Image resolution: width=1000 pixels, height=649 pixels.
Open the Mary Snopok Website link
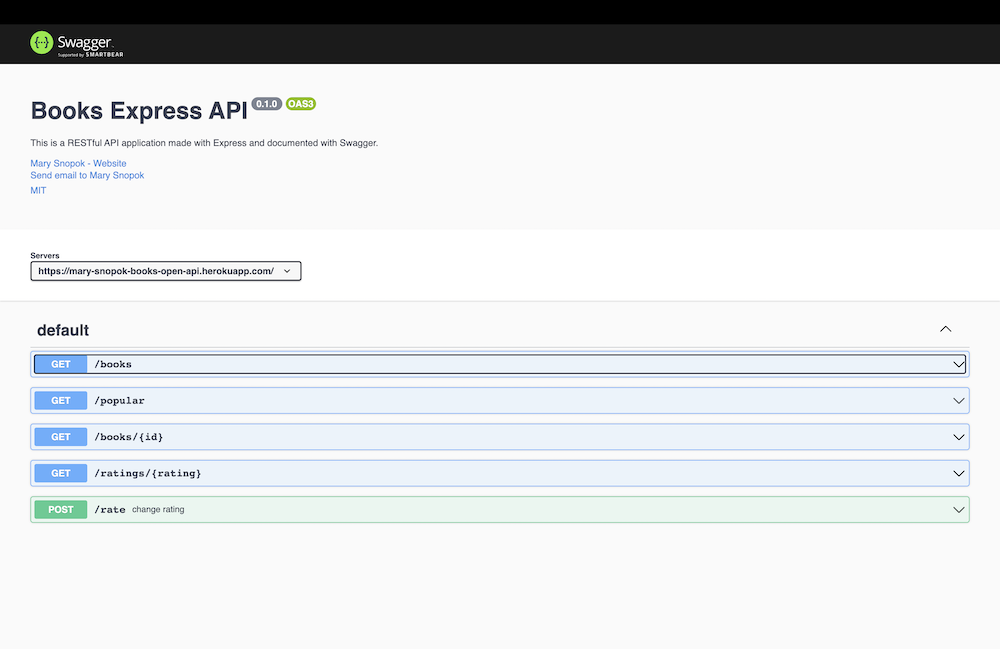pyautogui.click(x=78, y=163)
